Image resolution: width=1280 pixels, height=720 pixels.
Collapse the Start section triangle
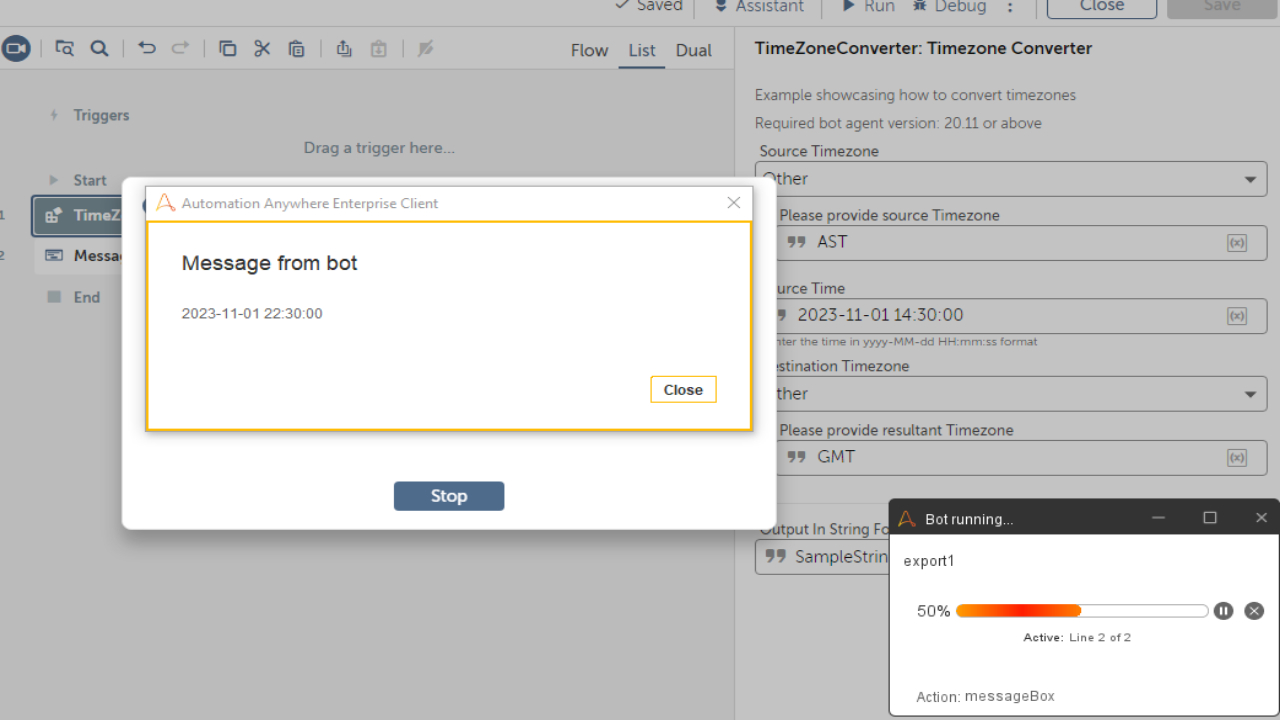tap(54, 180)
